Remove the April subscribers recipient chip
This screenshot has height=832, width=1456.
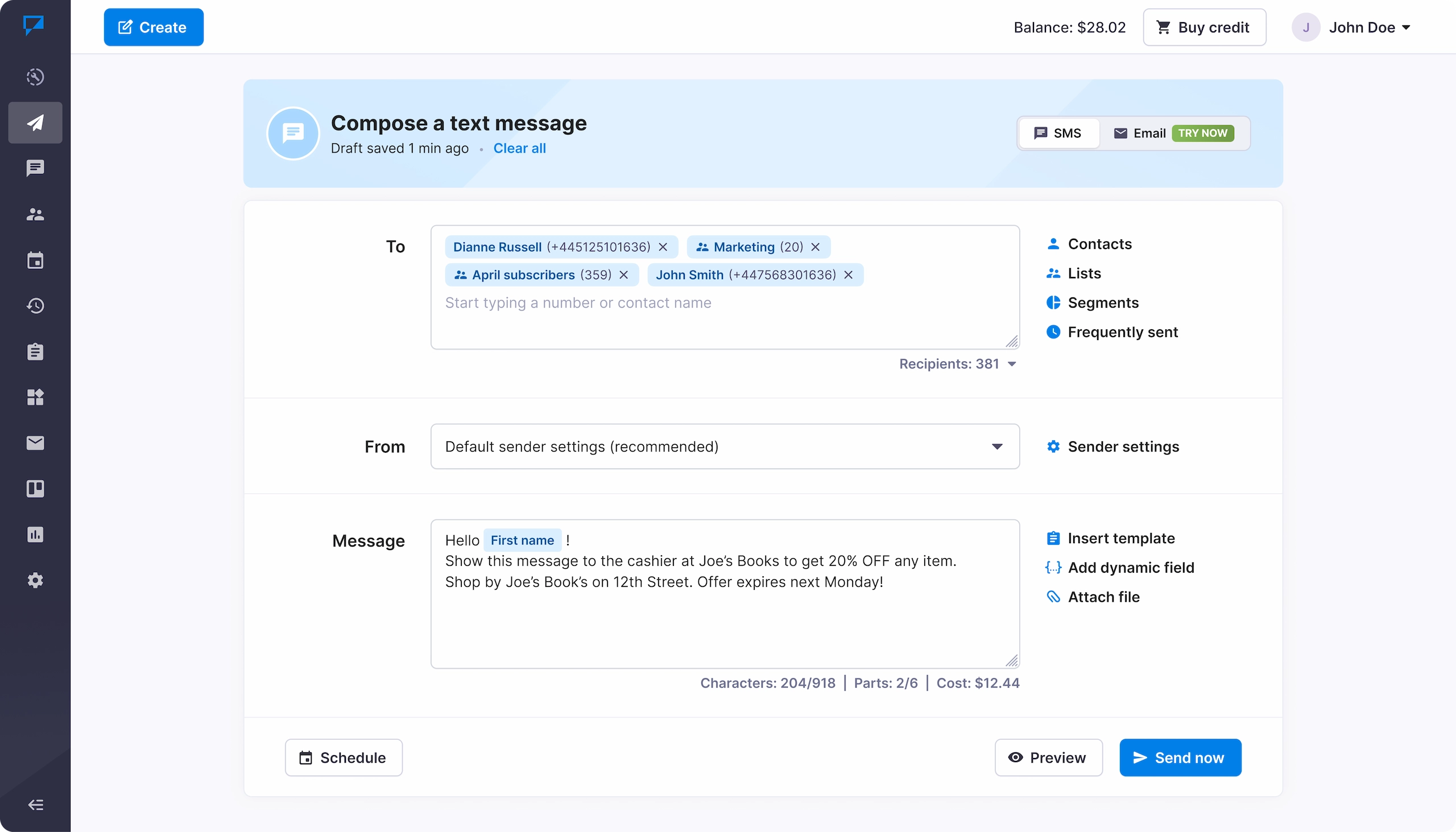click(x=624, y=275)
